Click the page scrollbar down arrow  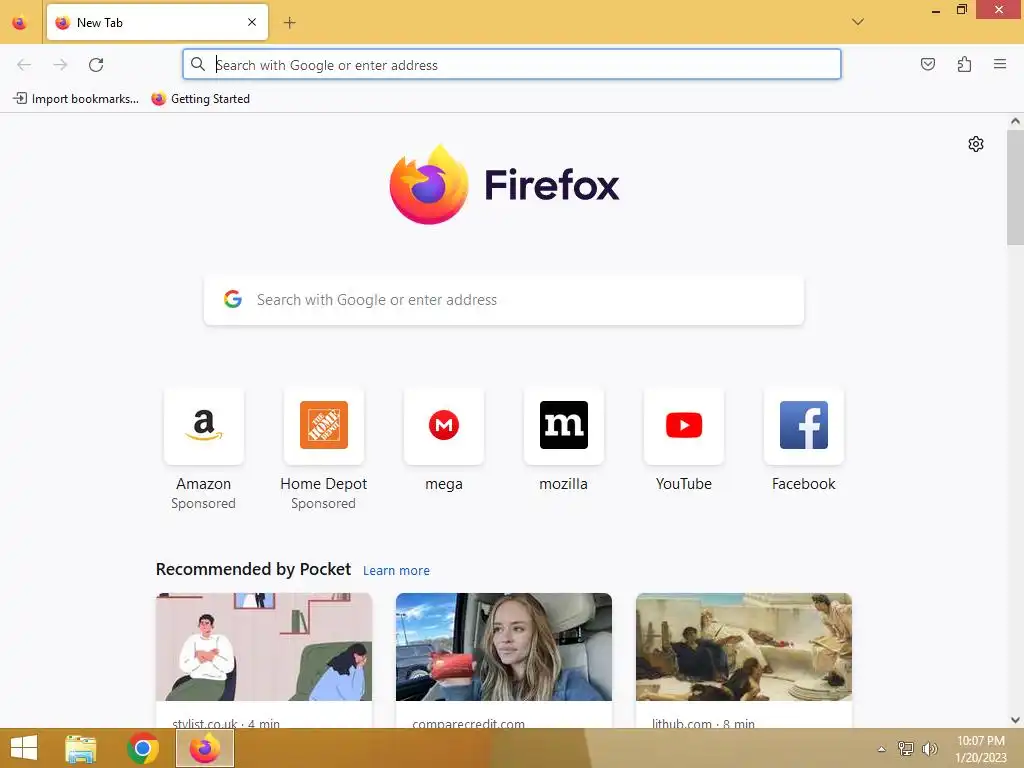point(1015,720)
